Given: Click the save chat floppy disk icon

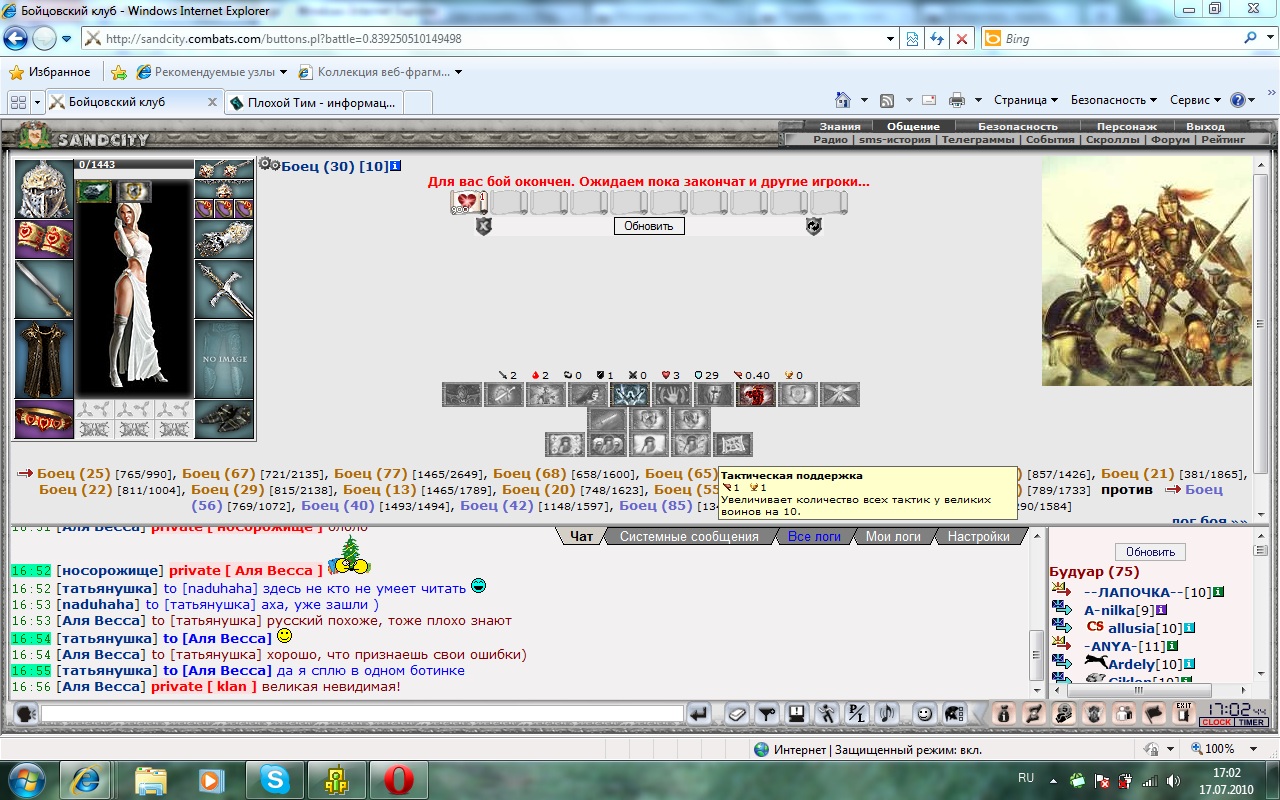Looking at the screenshot, I should point(797,713).
